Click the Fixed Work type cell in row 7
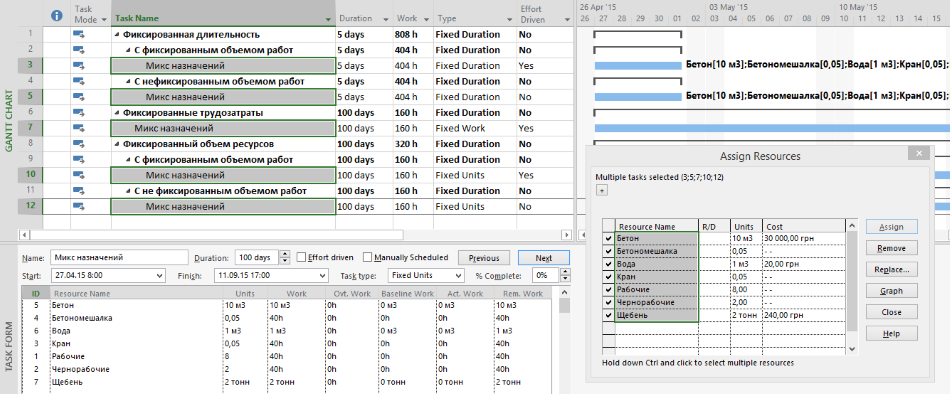The height and width of the screenshot is (394, 950). (x=474, y=129)
